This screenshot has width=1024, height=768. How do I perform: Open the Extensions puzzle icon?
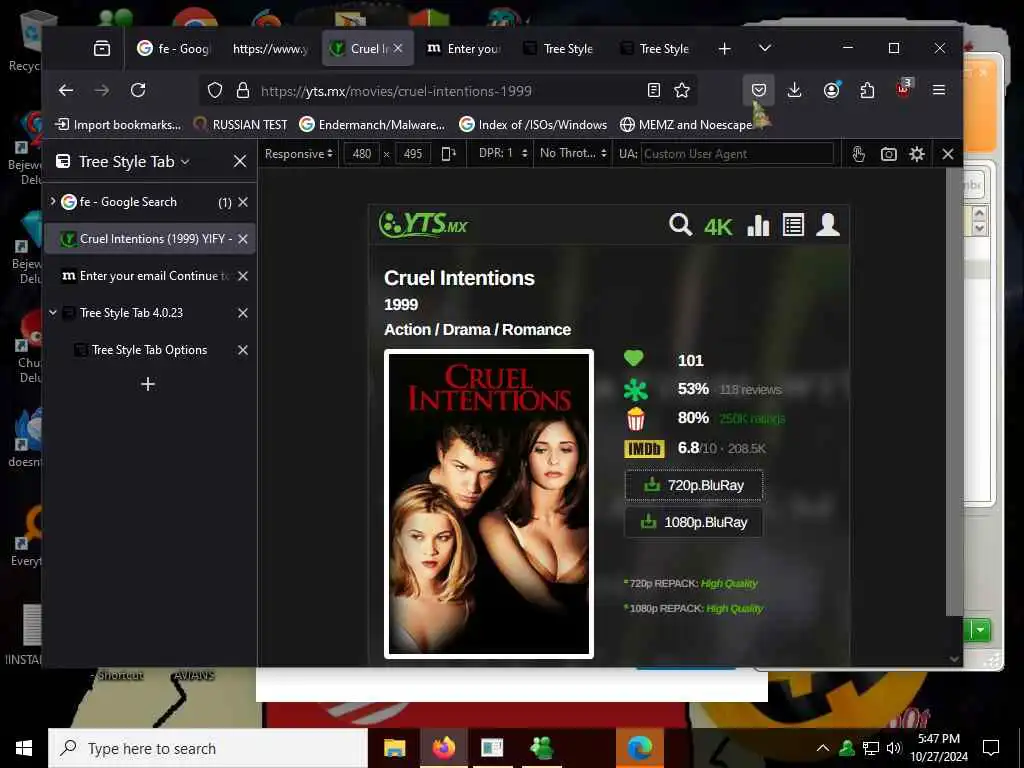point(867,90)
